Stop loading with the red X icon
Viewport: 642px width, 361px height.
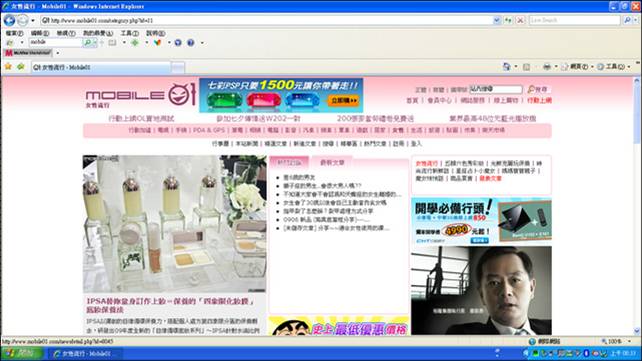coord(520,20)
